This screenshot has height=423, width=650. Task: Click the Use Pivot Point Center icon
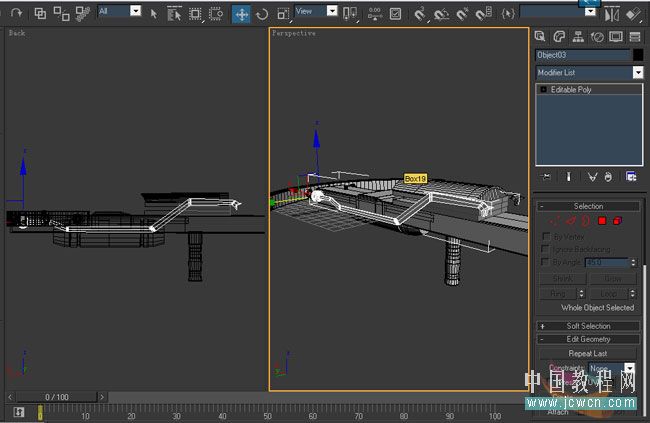pos(349,14)
